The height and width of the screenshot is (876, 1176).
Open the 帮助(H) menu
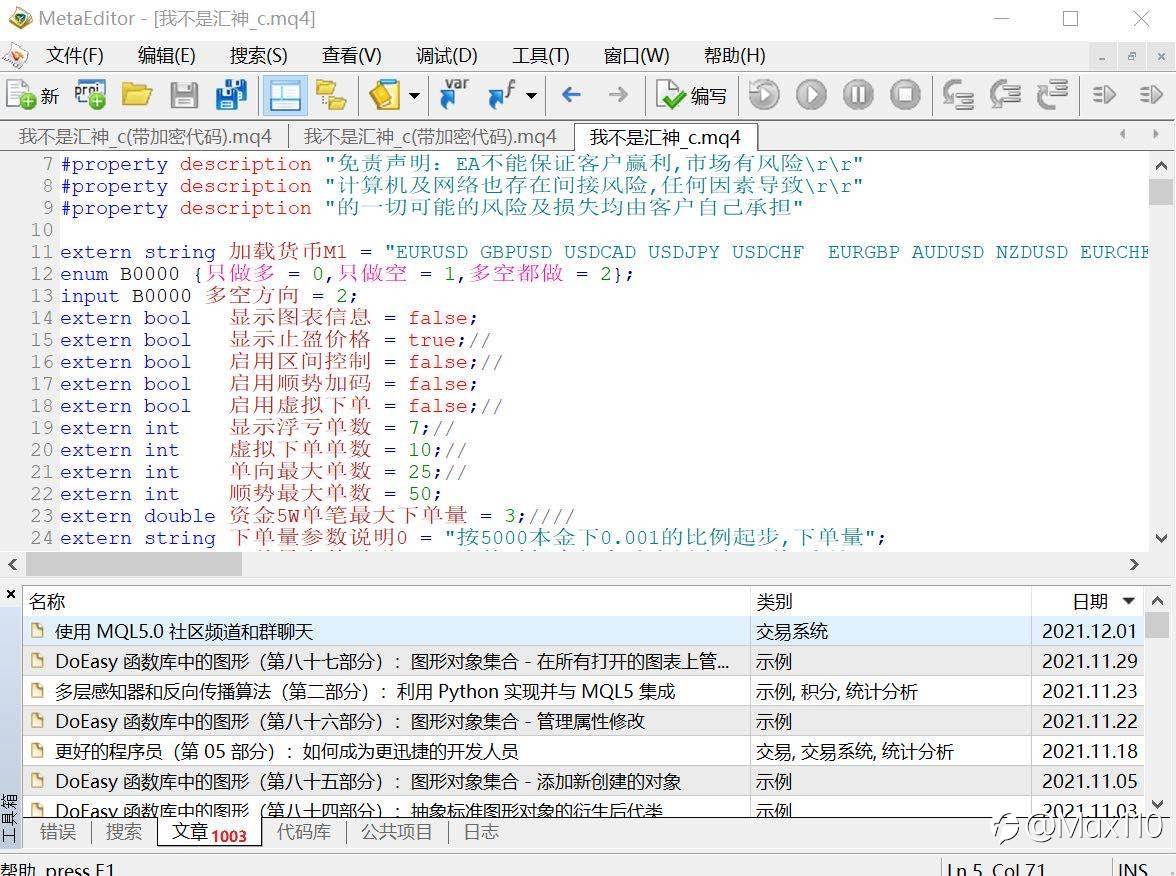[734, 56]
